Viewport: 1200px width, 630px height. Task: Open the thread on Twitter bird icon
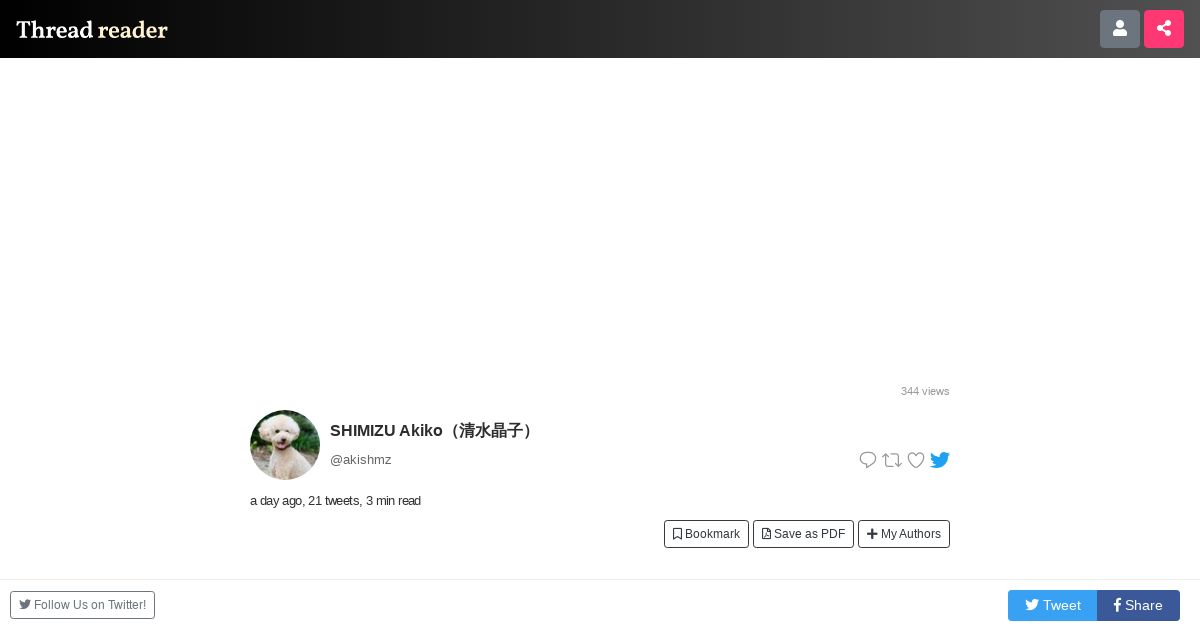940,460
